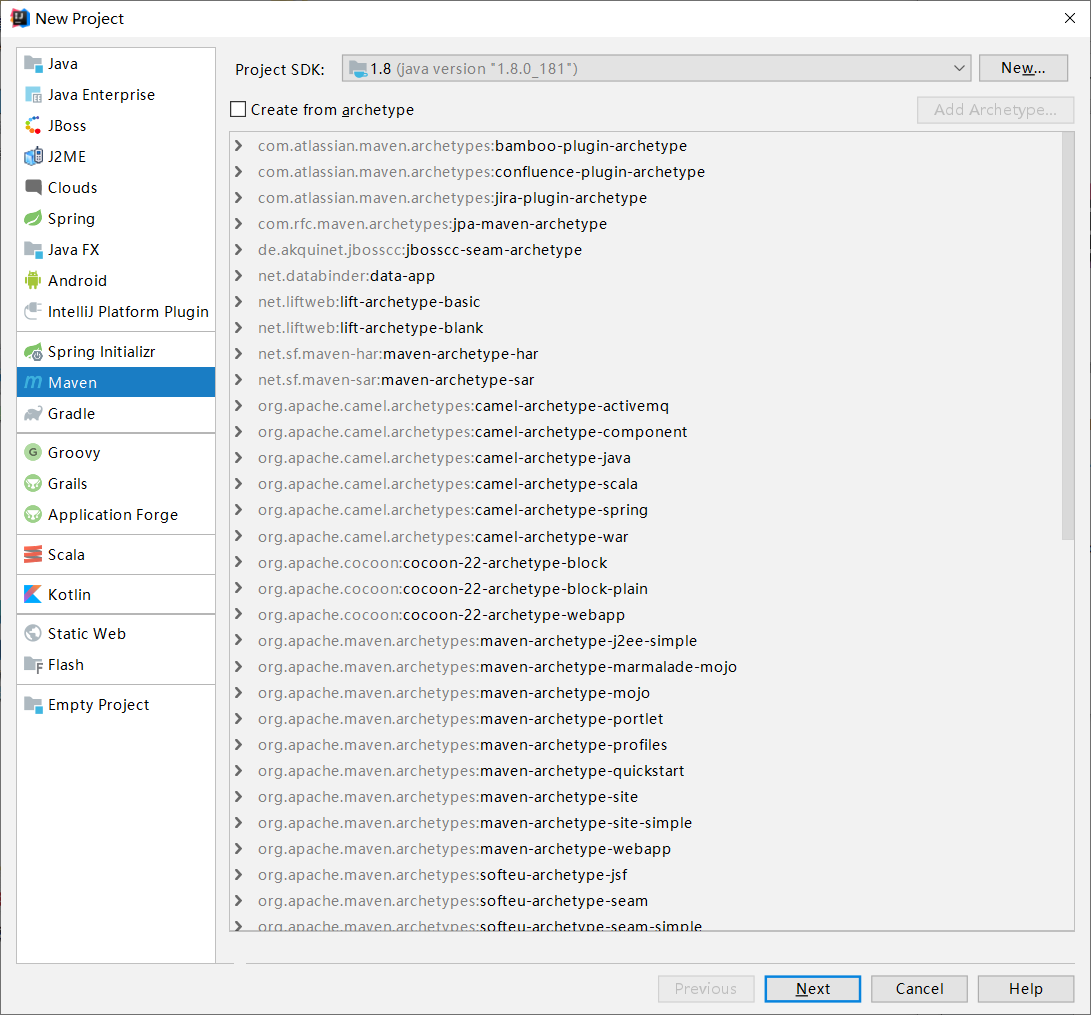This screenshot has height=1015, width=1091.
Task: Click the Kotlin 'K' icon
Action: pyautogui.click(x=33, y=594)
